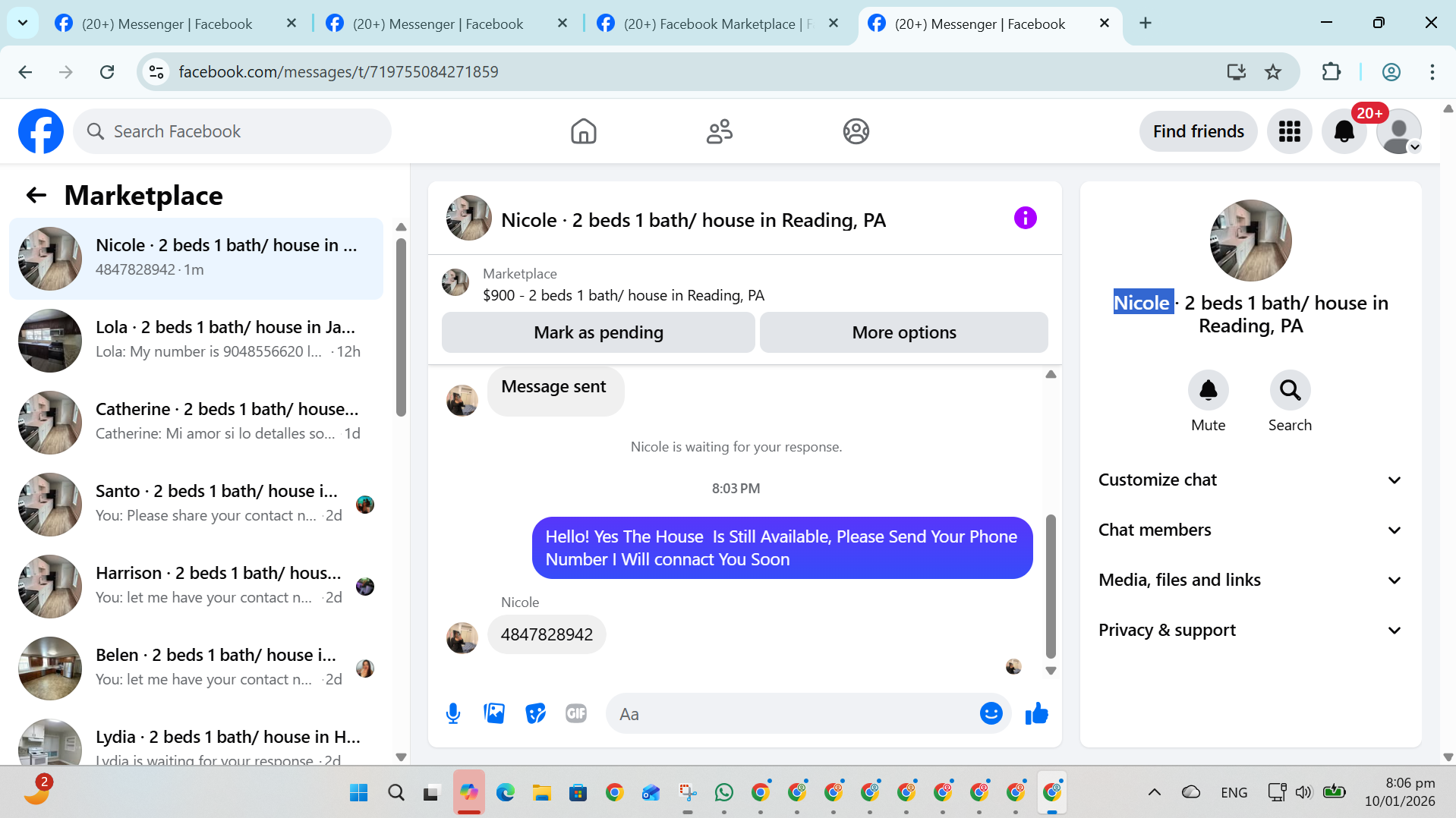This screenshot has width=1456, height=818.
Task: Show hidden system tray icons
Action: (1154, 793)
